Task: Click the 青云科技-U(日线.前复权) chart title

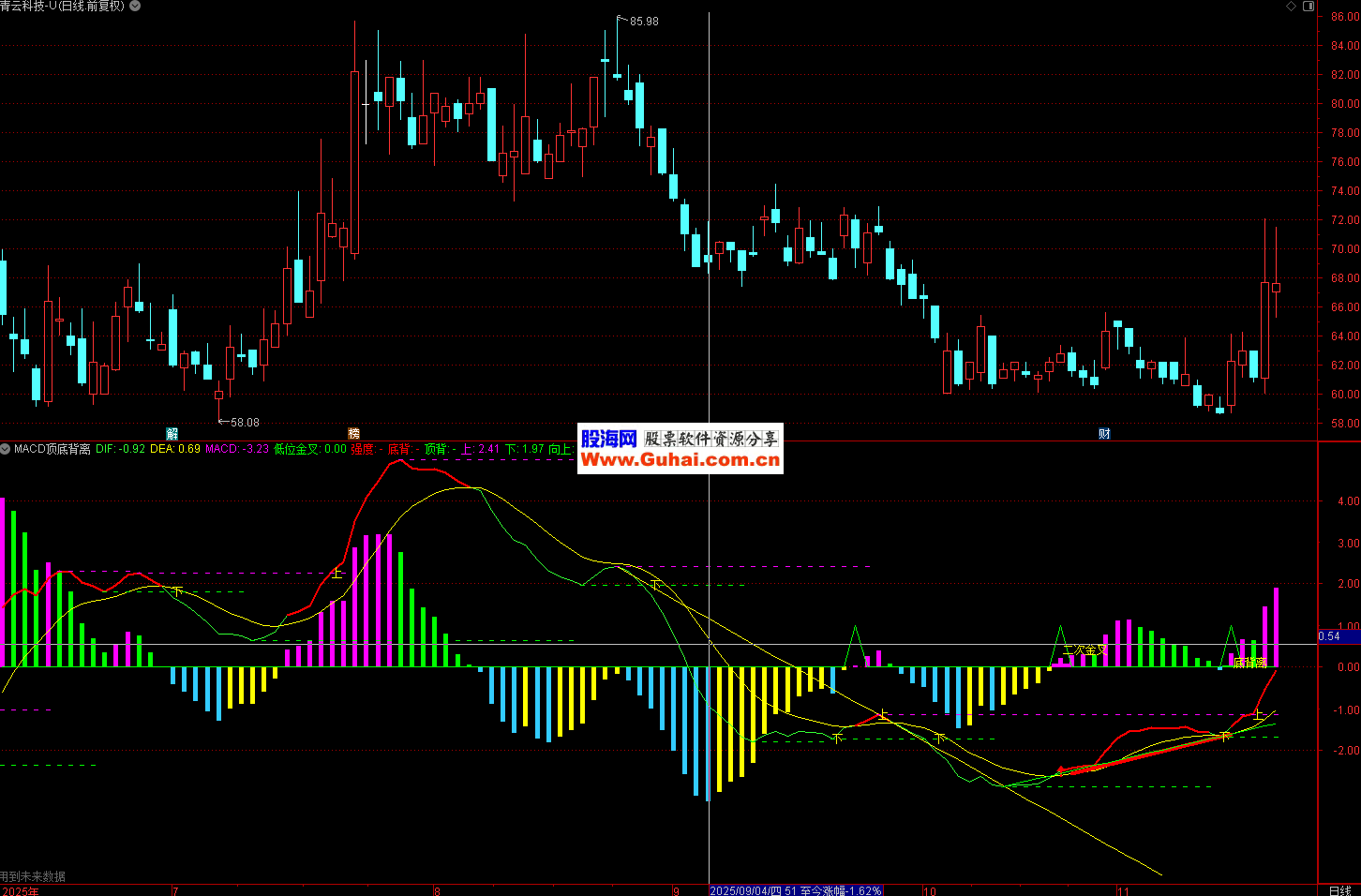Action: tap(64, 6)
